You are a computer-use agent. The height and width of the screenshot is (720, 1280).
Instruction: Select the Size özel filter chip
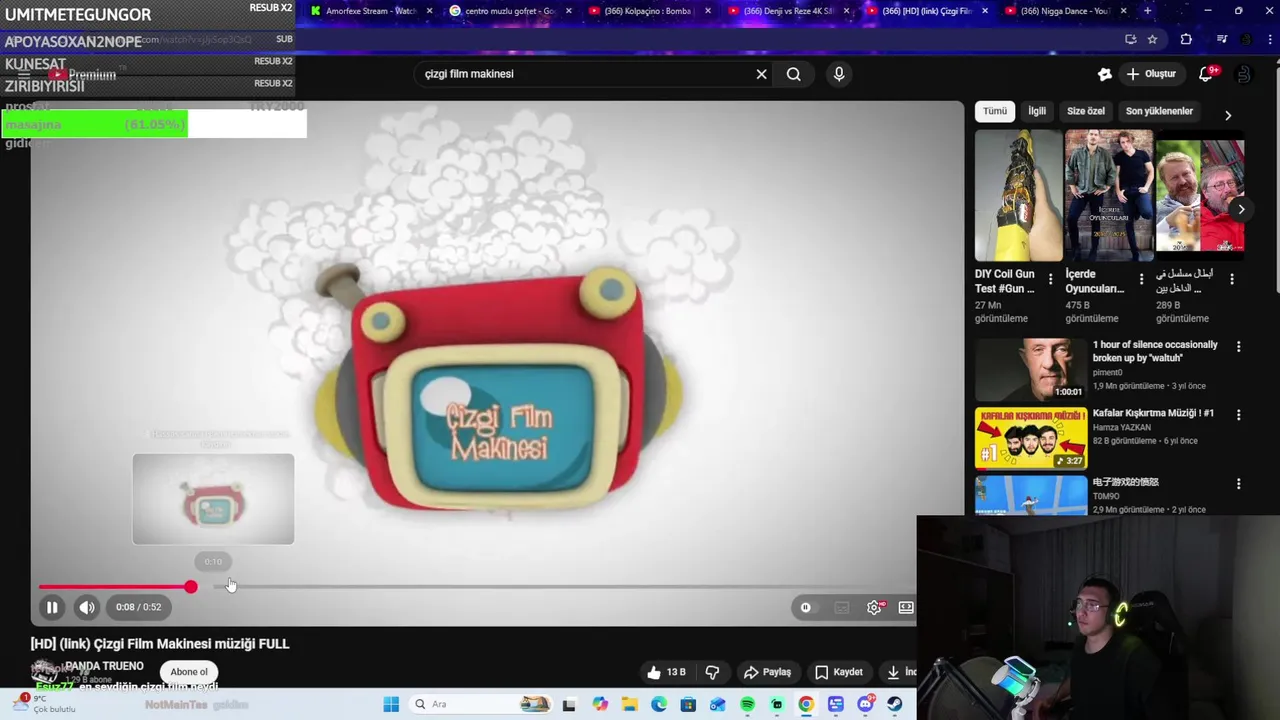coord(1085,111)
